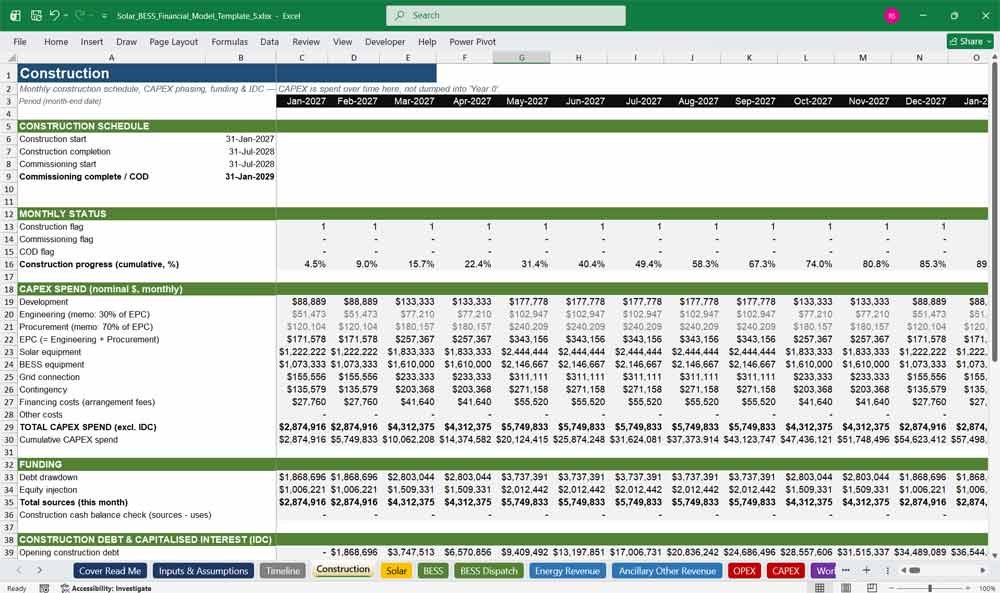Open the pink user account avatar
The width and height of the screenshot is (1000, 593).
[x=892, y=15]
